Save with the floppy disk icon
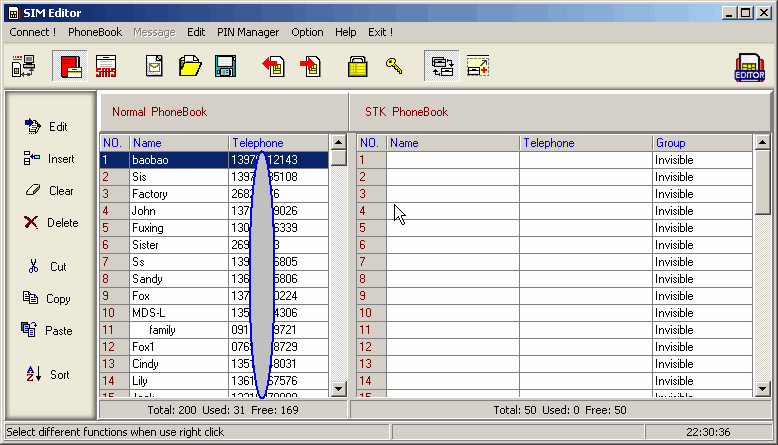The width and height of the screenshot is (778, 445). click(225, 66)
